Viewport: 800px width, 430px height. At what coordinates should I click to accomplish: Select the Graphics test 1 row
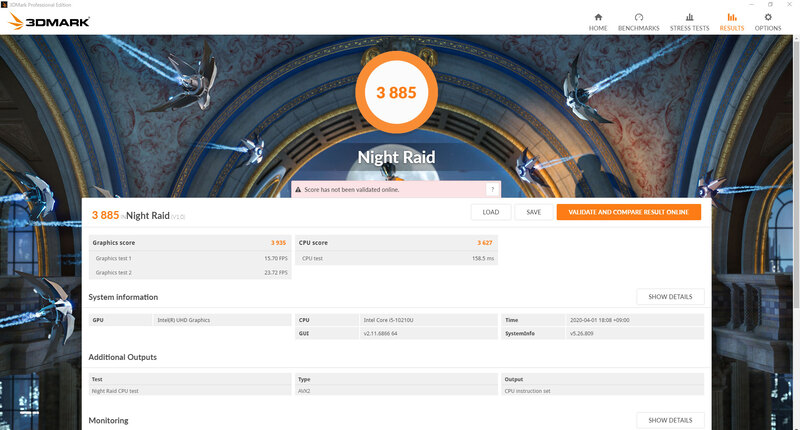click(190, 259)
